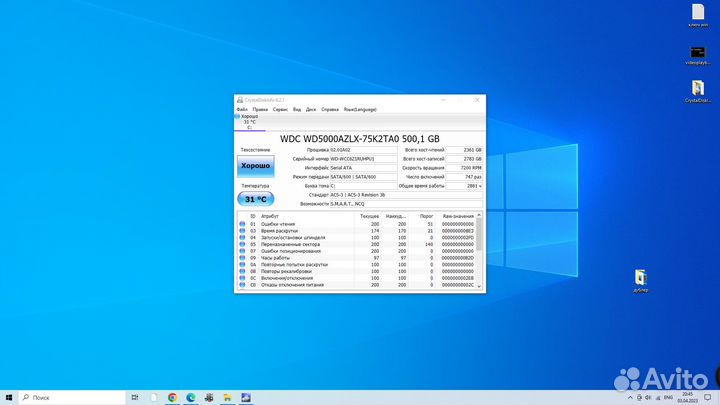Click the WDC WD5000AZLX drive model title
Image resolution: width=720 pixels, height=405 pixels.
(360, 139)
